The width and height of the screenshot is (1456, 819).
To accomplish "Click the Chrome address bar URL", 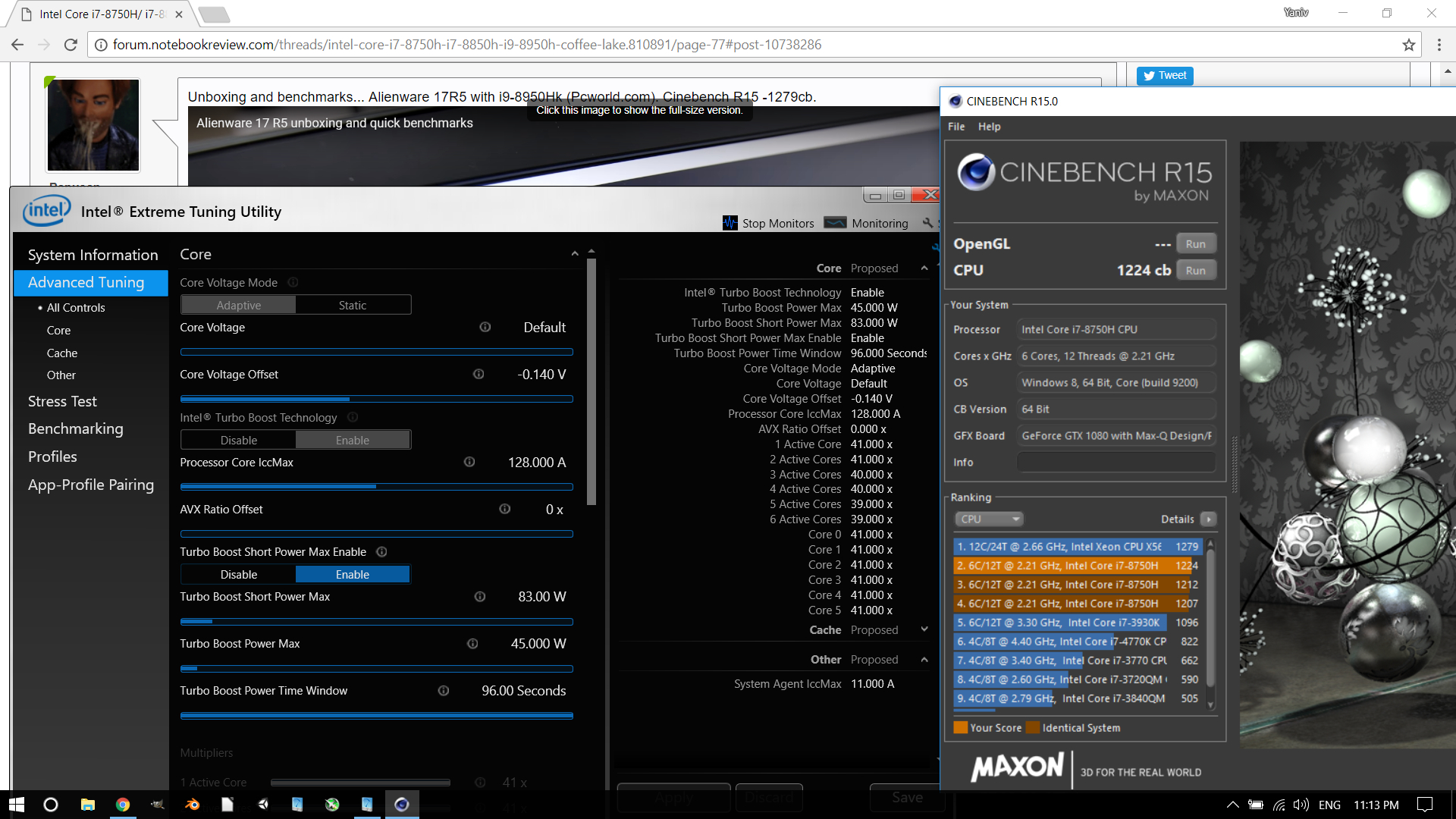I will (x=467, y=45).
